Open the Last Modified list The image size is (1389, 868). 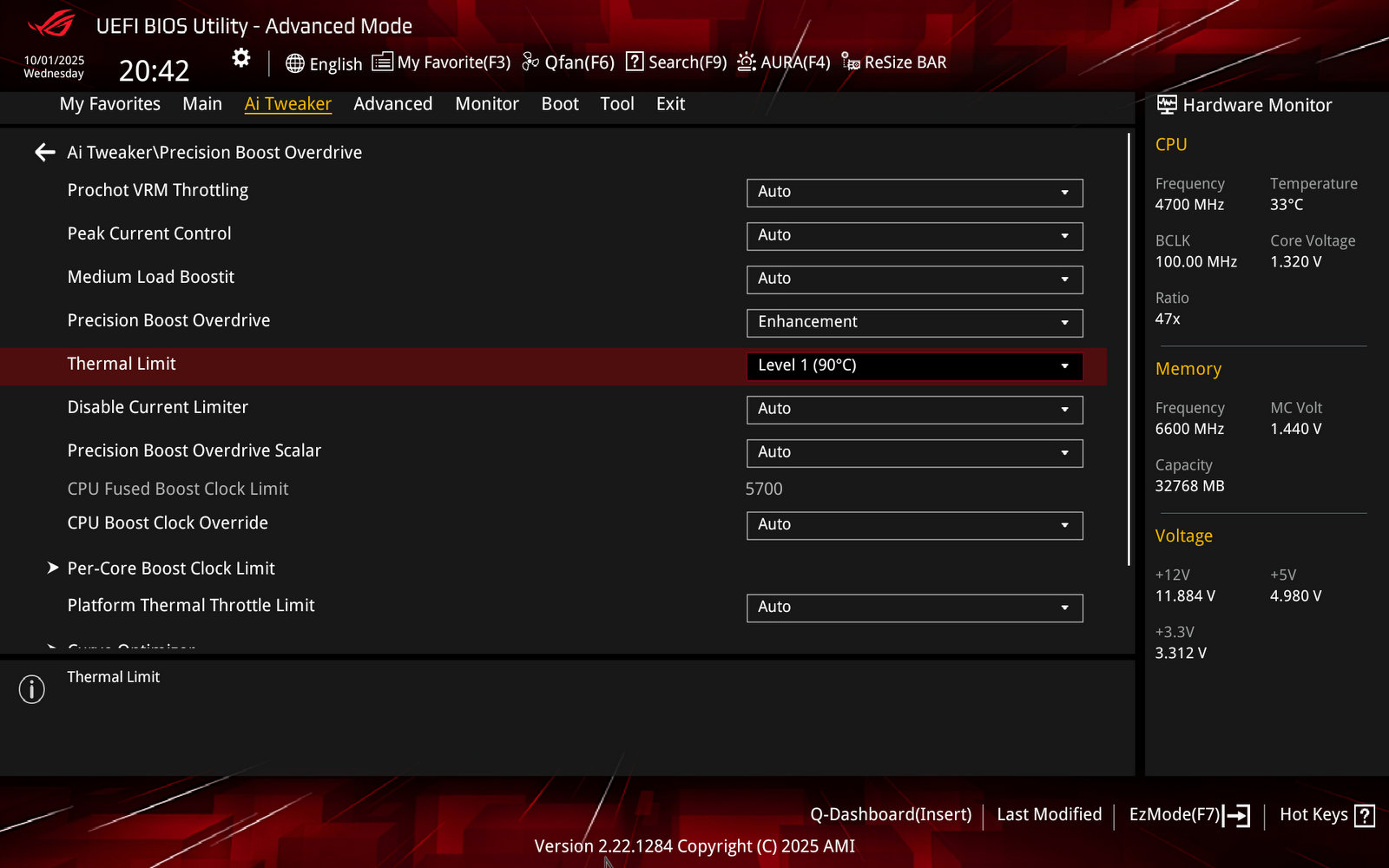click(x=1049, y=815)
